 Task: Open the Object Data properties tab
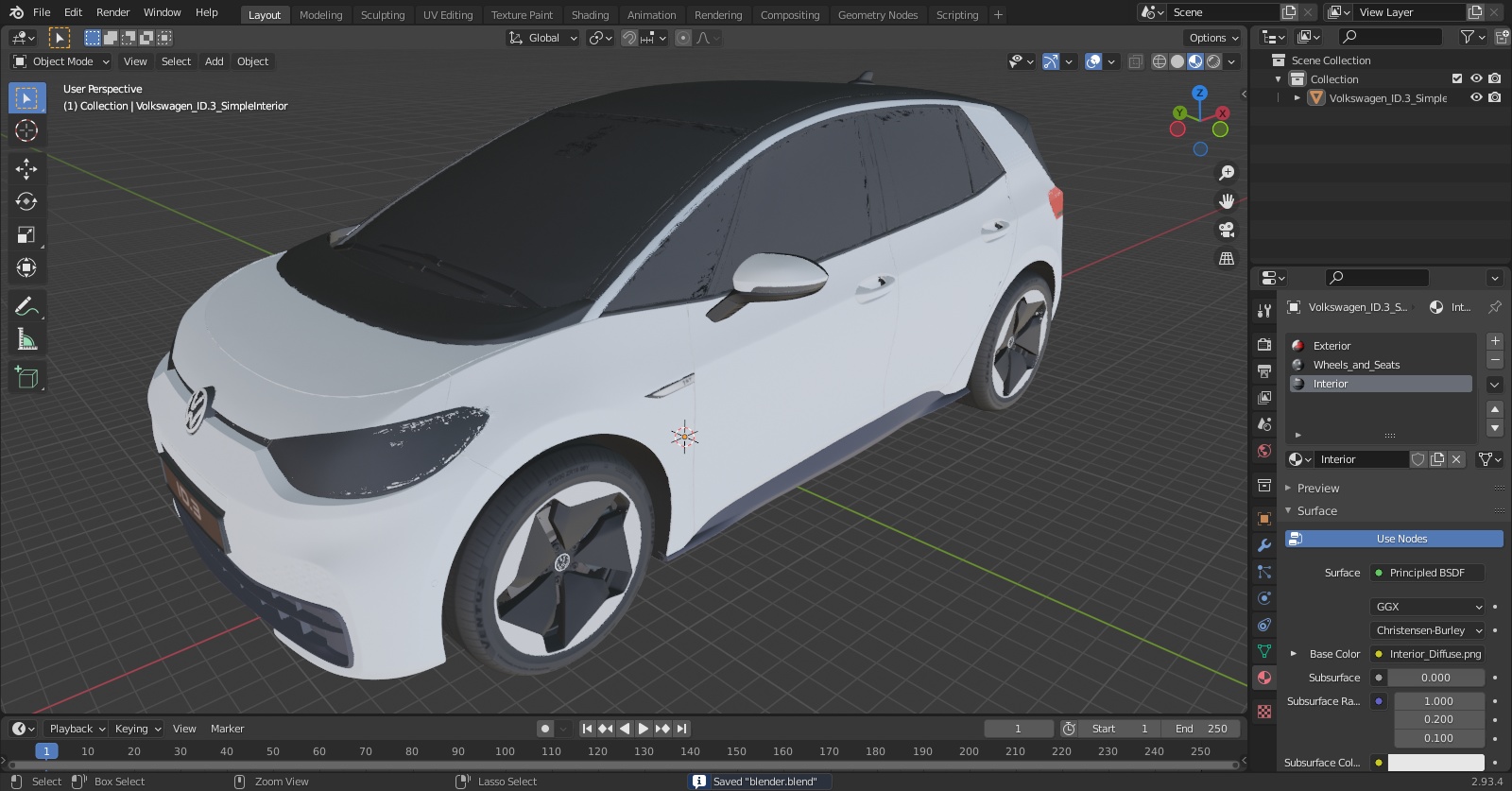[1264, 651]
